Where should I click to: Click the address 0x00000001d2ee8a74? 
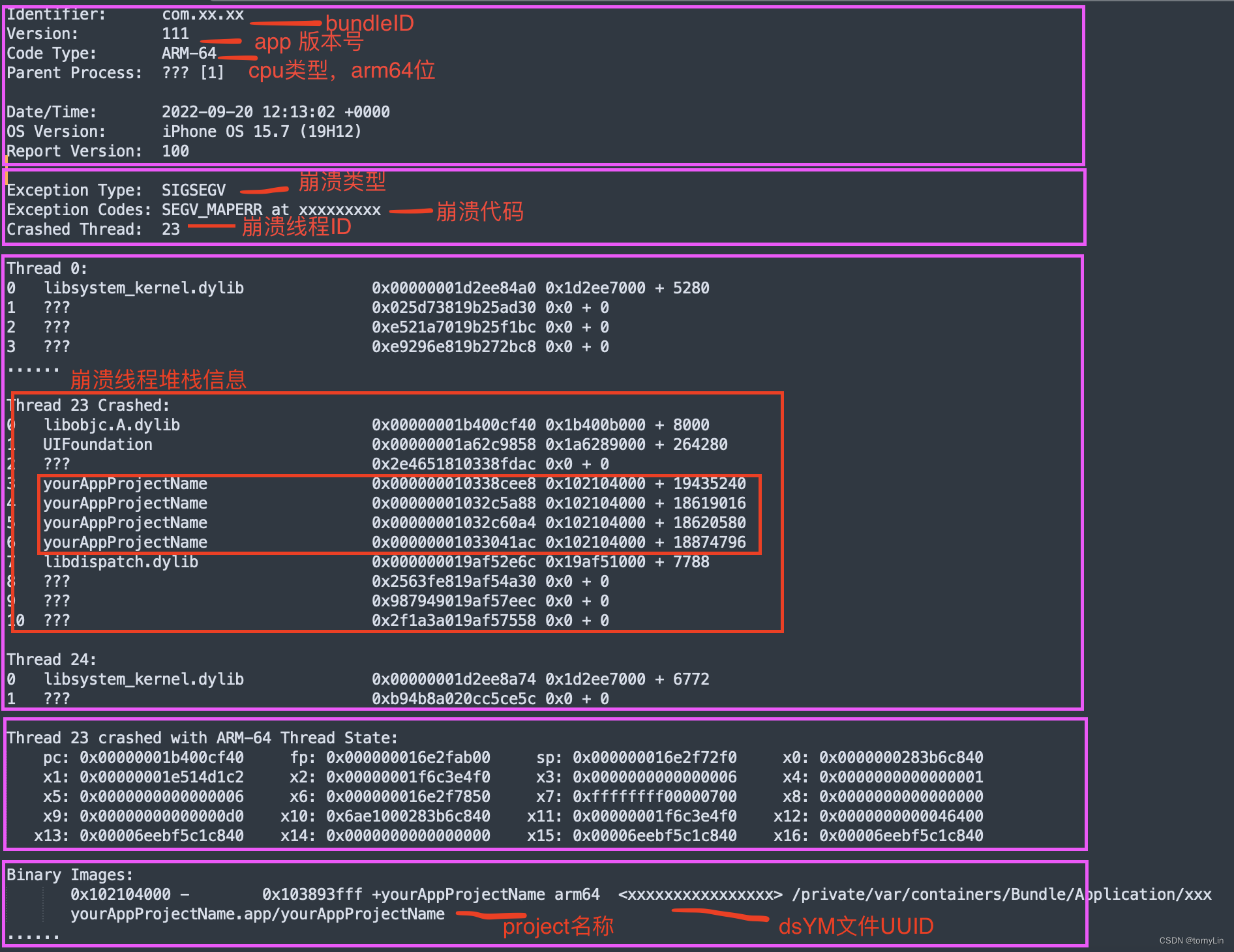coord(454,679)
